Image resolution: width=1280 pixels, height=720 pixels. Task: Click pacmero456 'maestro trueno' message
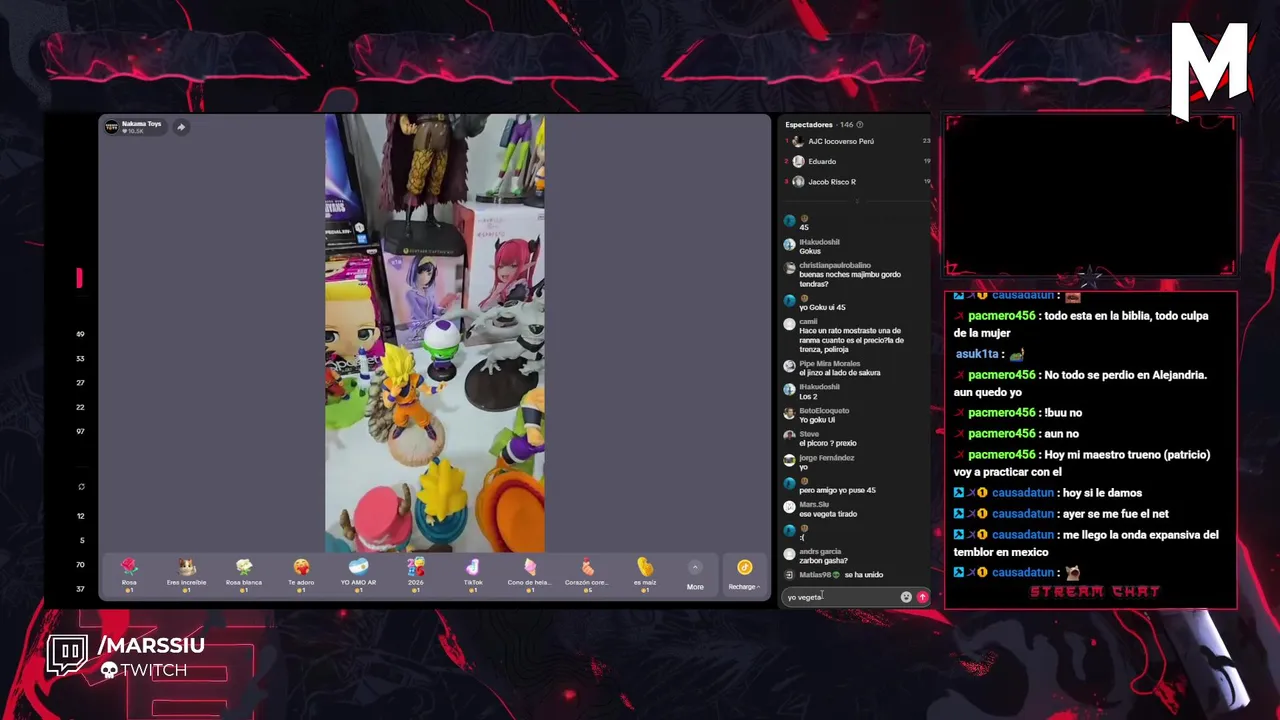pyautogui.click(x=1082, y=463)
